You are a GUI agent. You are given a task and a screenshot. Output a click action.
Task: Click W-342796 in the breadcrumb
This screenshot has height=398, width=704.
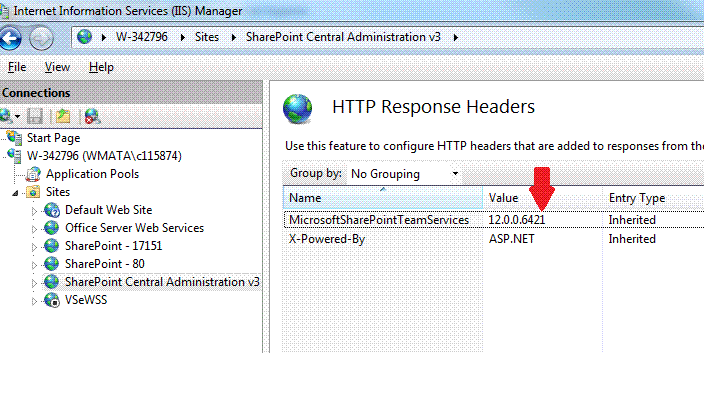click(142, 37)
